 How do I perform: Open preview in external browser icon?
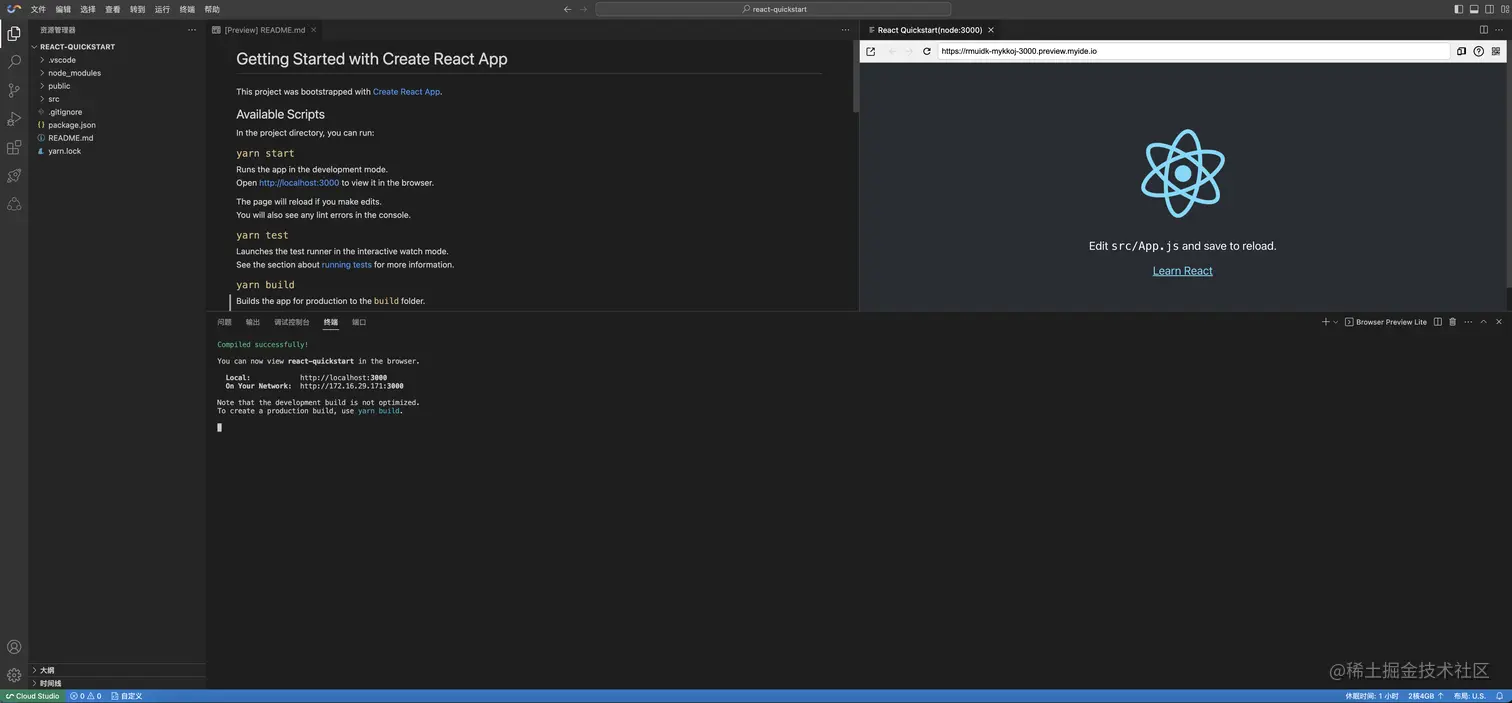[870, 51]
